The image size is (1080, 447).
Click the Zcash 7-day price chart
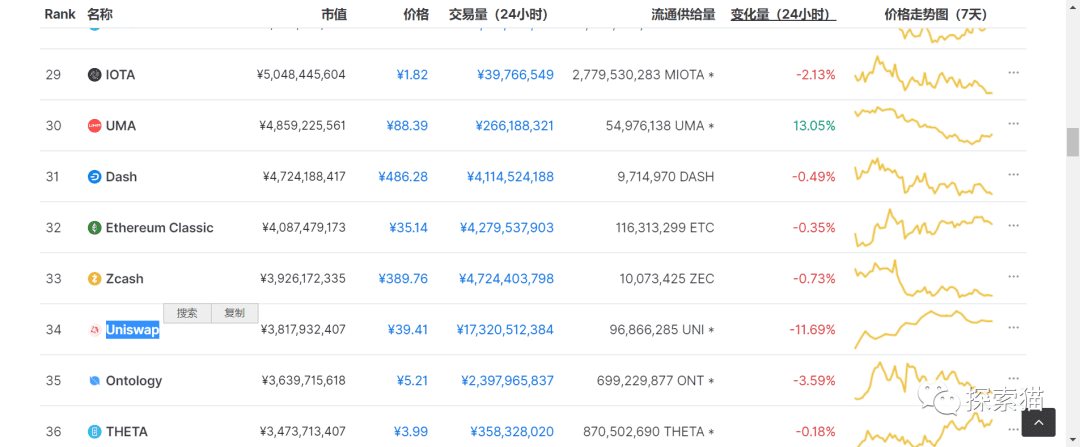click(923, 278)
